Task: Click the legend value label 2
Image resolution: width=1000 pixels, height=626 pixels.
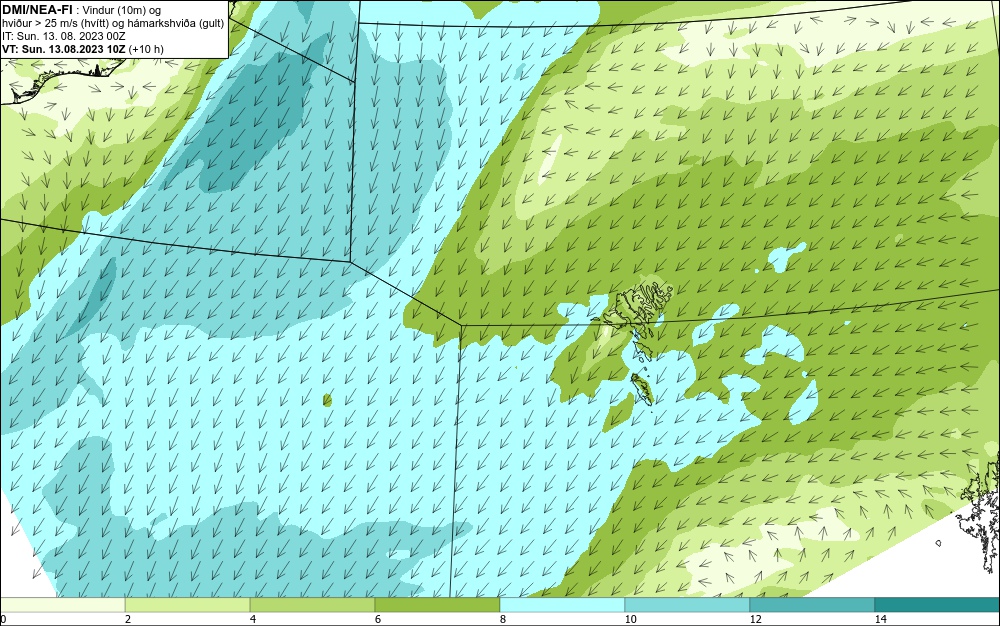Action: click(x=128, y=619)
